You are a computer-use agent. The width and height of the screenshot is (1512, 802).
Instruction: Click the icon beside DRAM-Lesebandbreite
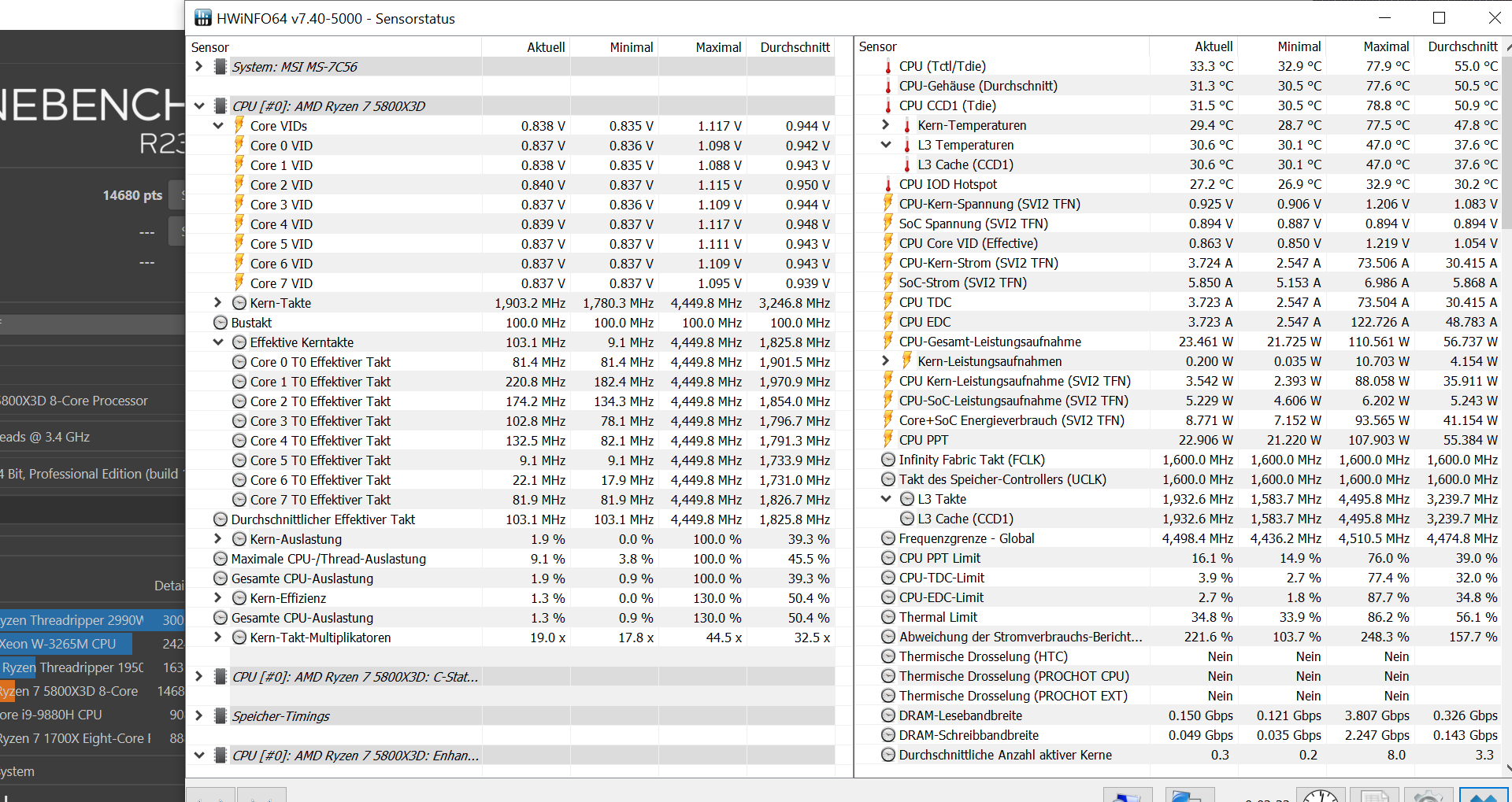point(888,715)
